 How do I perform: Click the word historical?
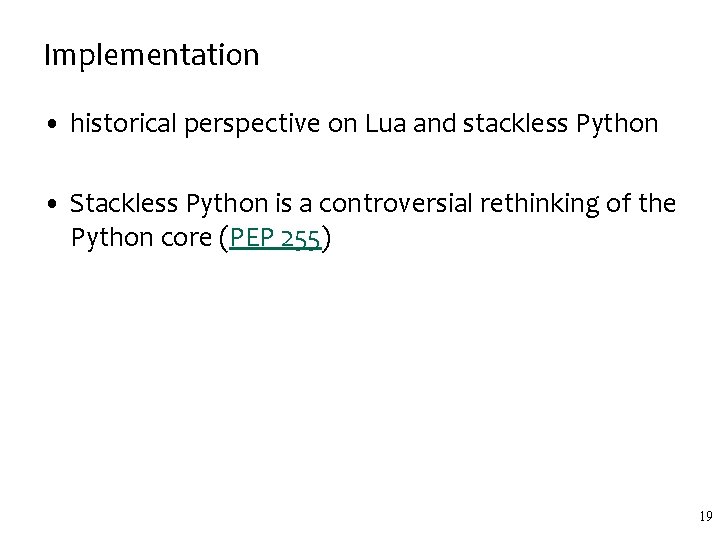(x=124, y=124)
